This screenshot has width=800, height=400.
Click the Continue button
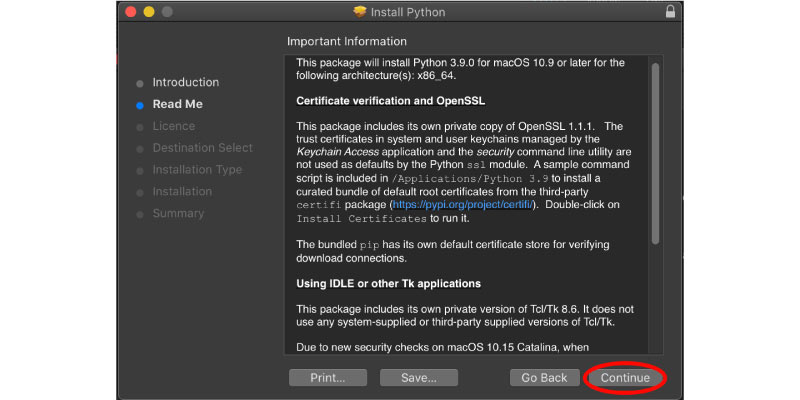[x=625, y=378]
